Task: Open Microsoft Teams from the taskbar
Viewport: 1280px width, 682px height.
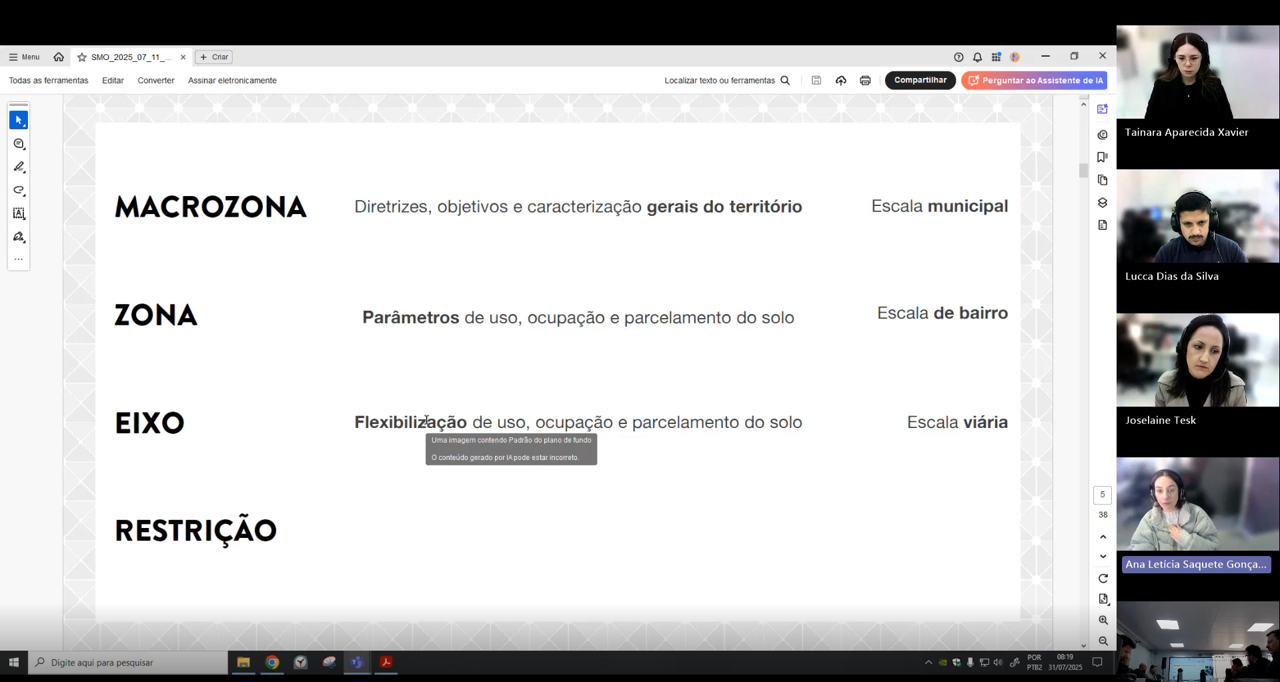Action: point(357,662)
